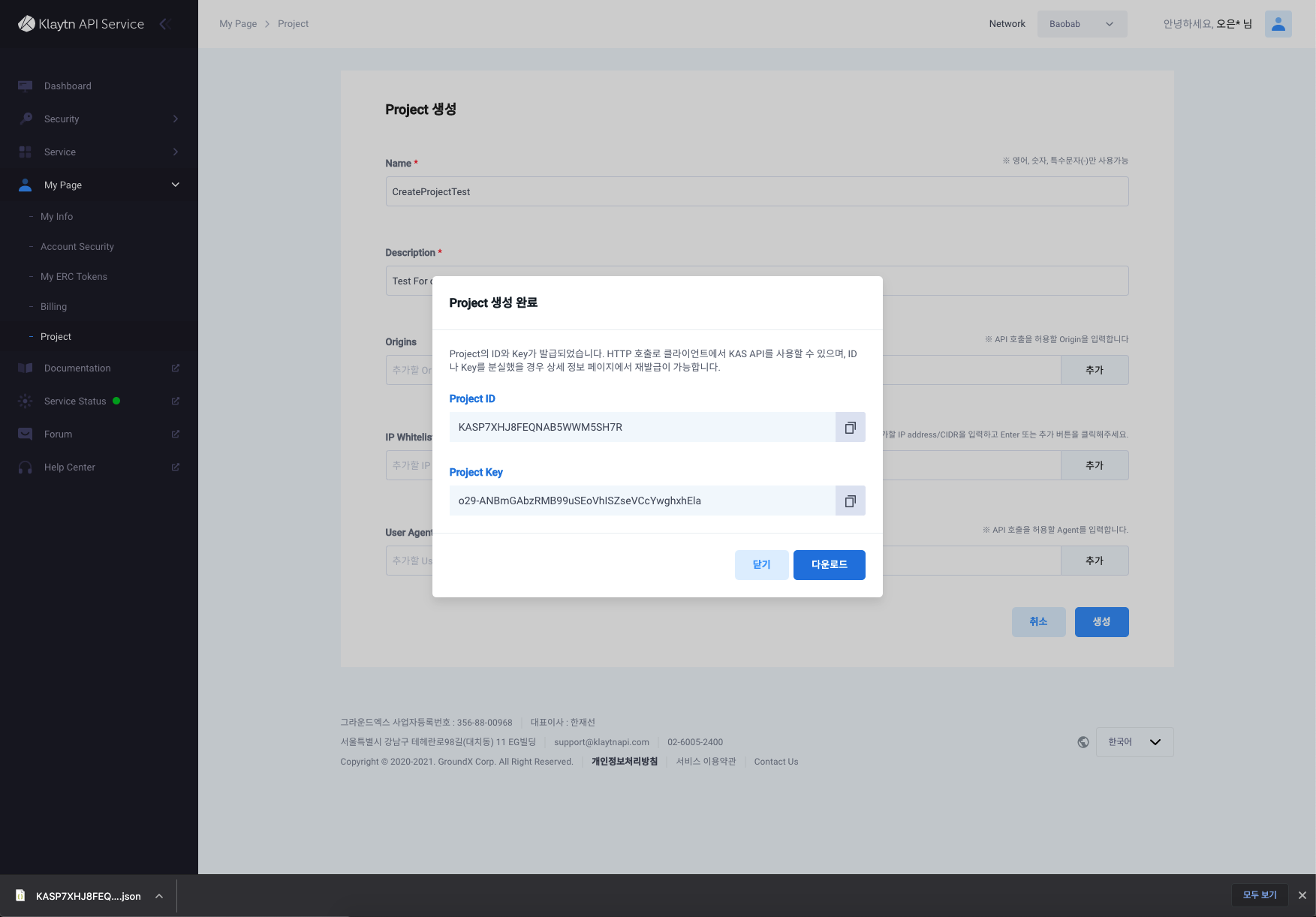Click the My Page person icon
Screen dimensions: 1316x917
tap(26, 185)
